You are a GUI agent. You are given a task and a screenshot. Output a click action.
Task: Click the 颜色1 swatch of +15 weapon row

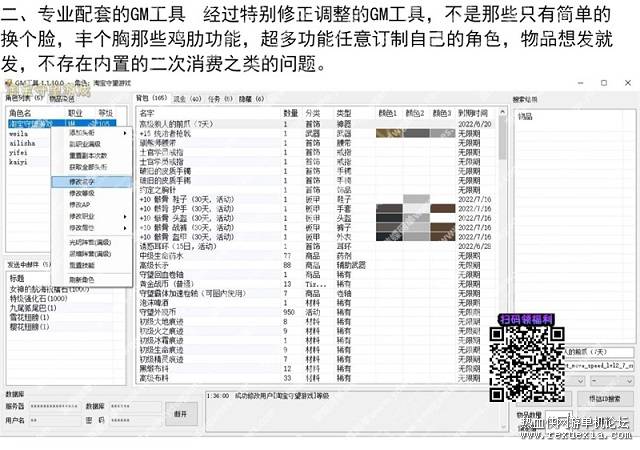pyautogui.click(x=389, y=133)
